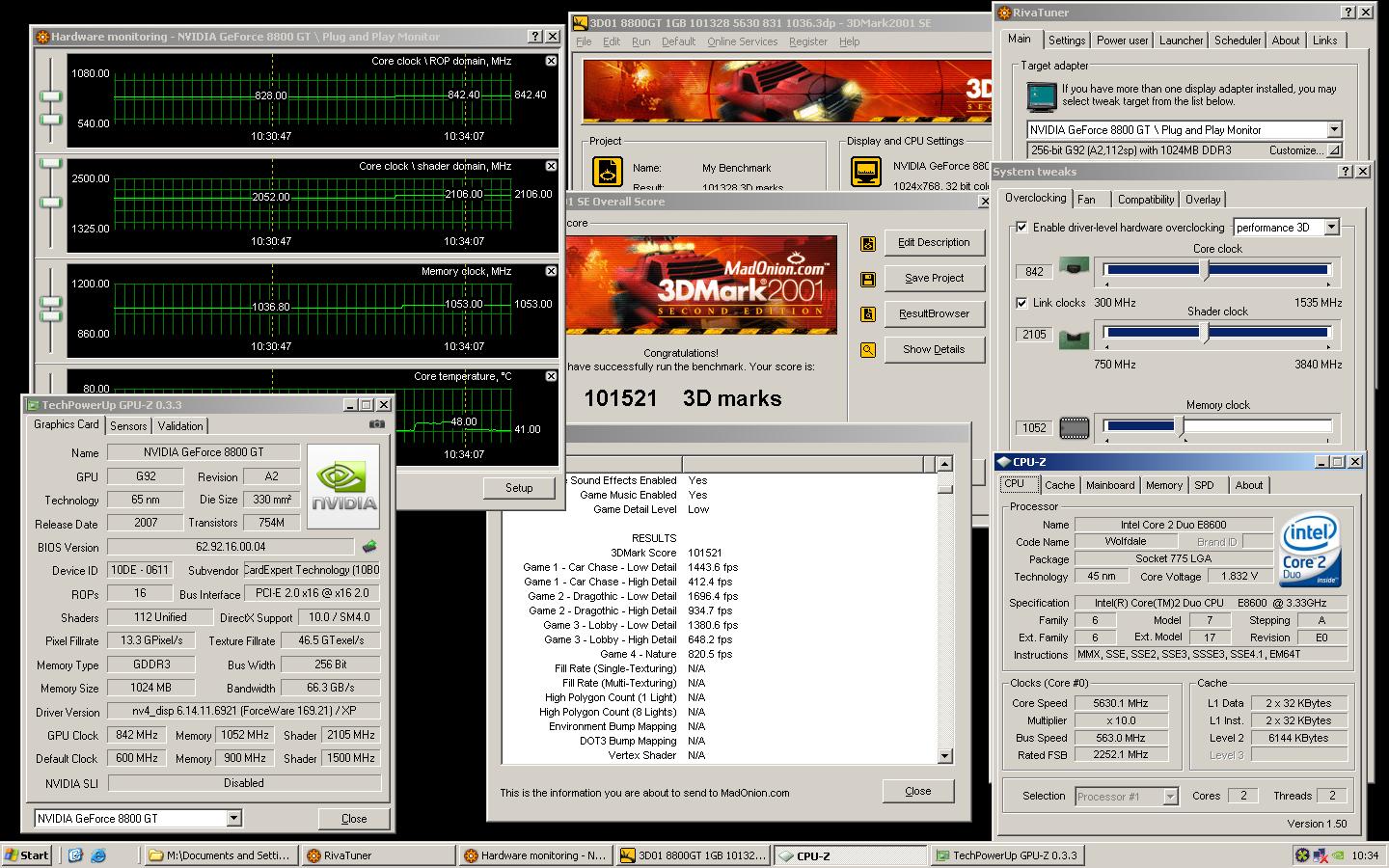This screenshot has height=868, width=1389.
Task: Open the RivaTuner Scheduler tab
Action: pyautogui.click(x=1238, y=41)
